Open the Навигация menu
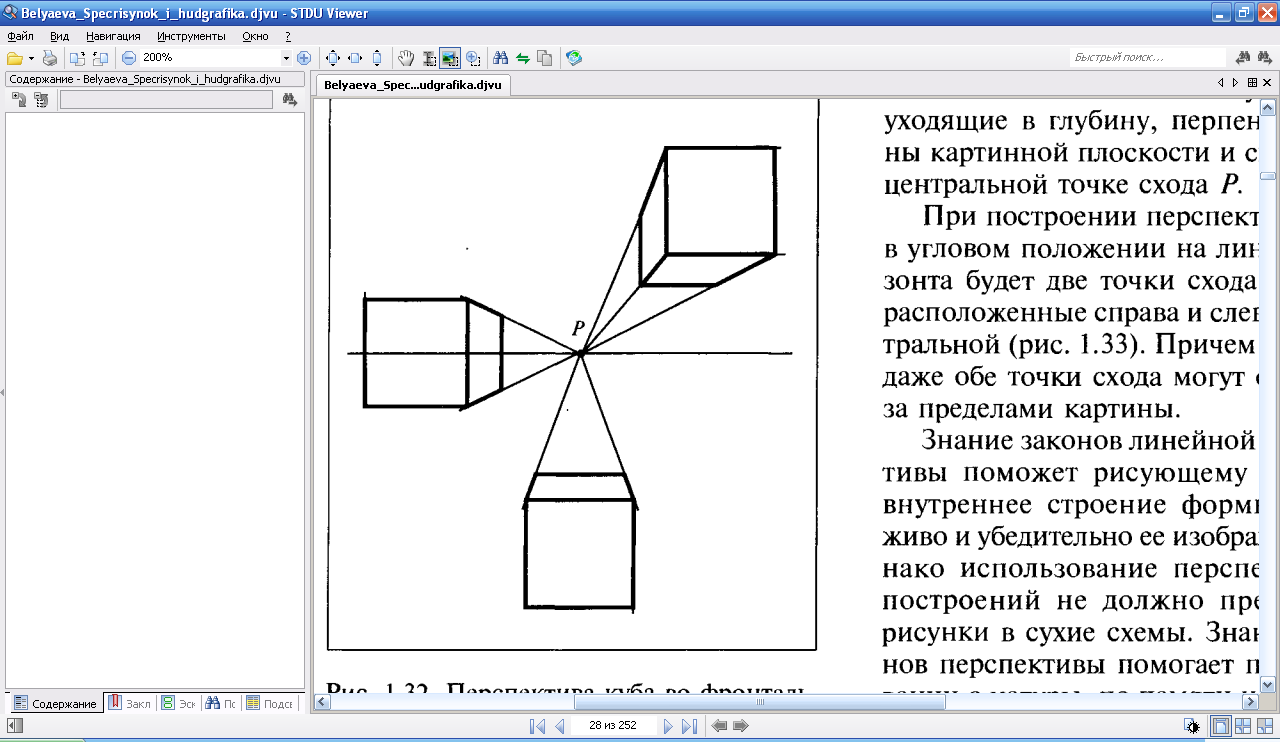This screenshot has width=1280, height=742. [x=113, y=36]
